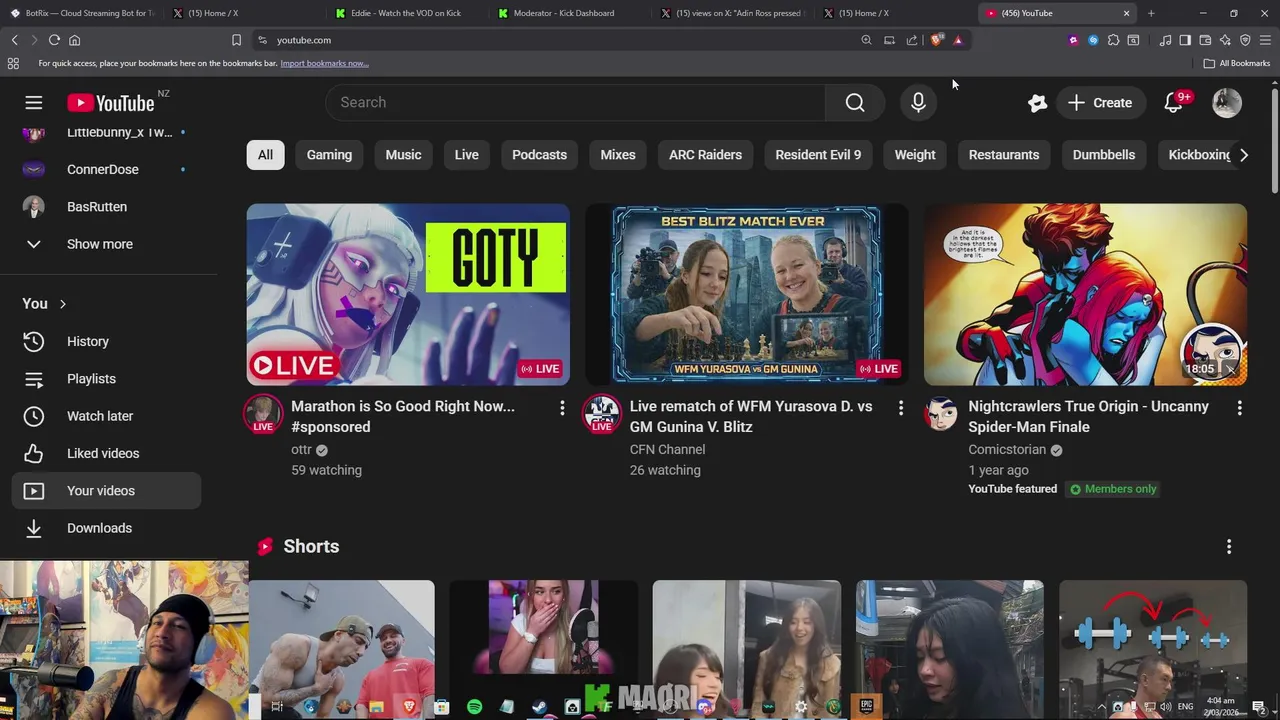Open the music note icon in the browser toolbar
The height and width of the screenshot is (720, 1280).
pyautogui.click(x=1165, y=40)
